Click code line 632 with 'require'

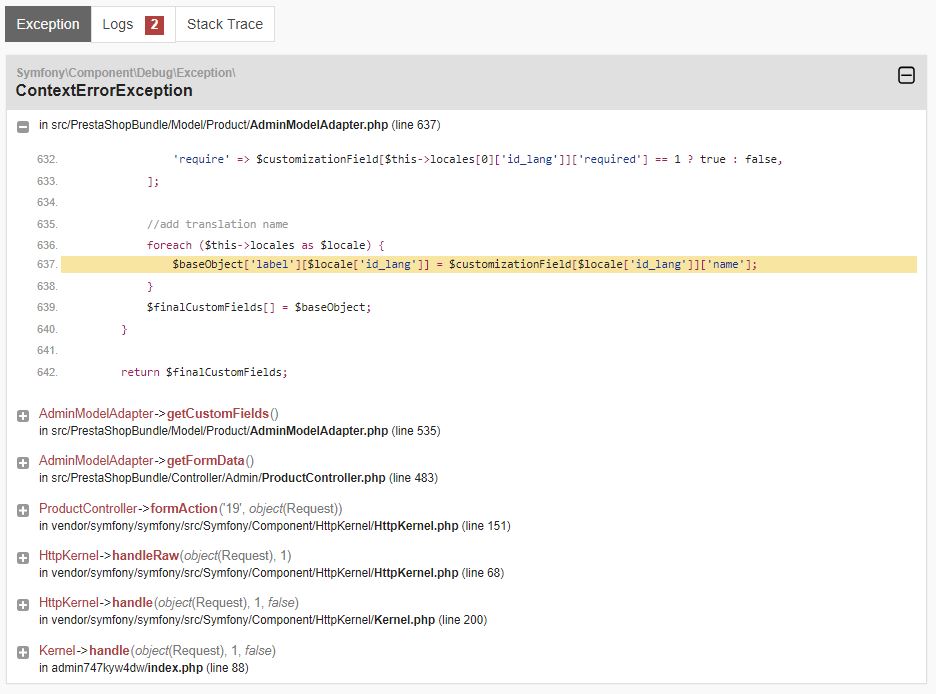pos(478,159)
